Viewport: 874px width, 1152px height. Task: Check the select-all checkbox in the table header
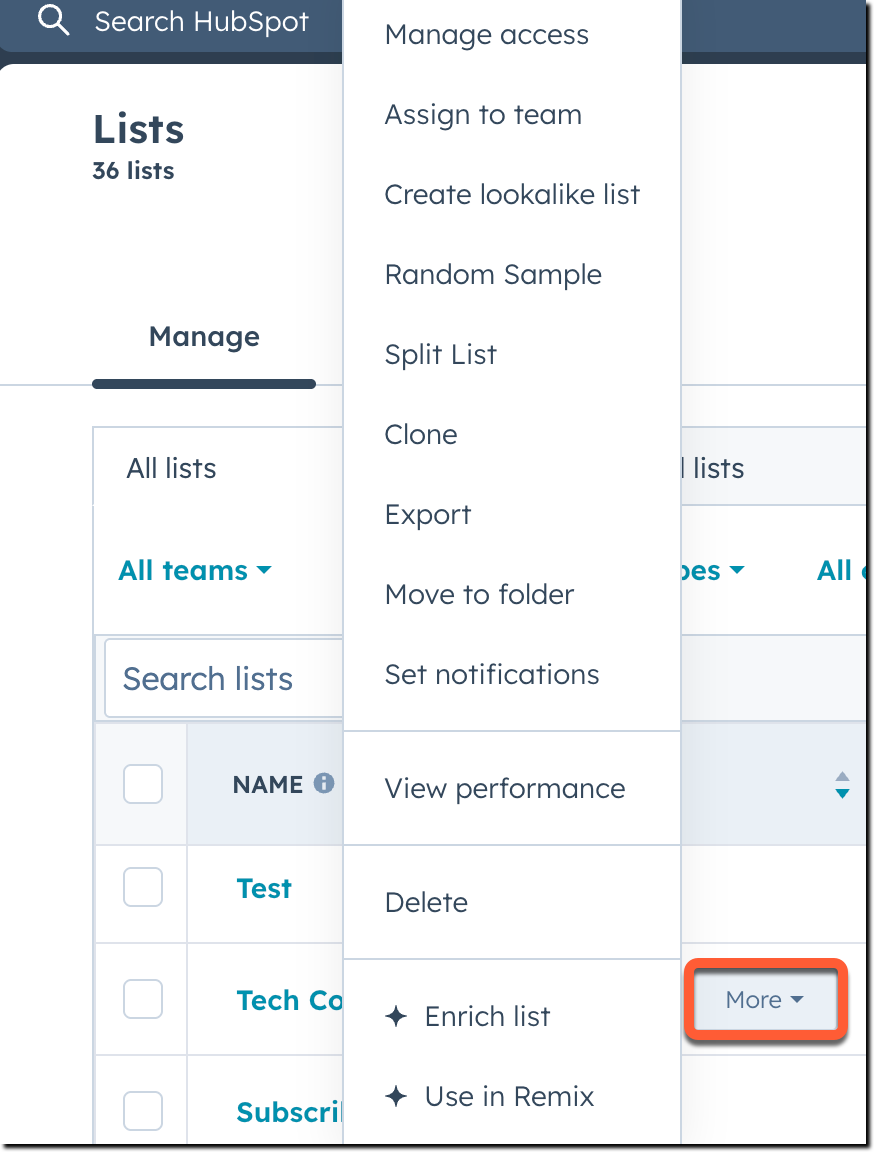pyautogui.click(x=142, y=784)
